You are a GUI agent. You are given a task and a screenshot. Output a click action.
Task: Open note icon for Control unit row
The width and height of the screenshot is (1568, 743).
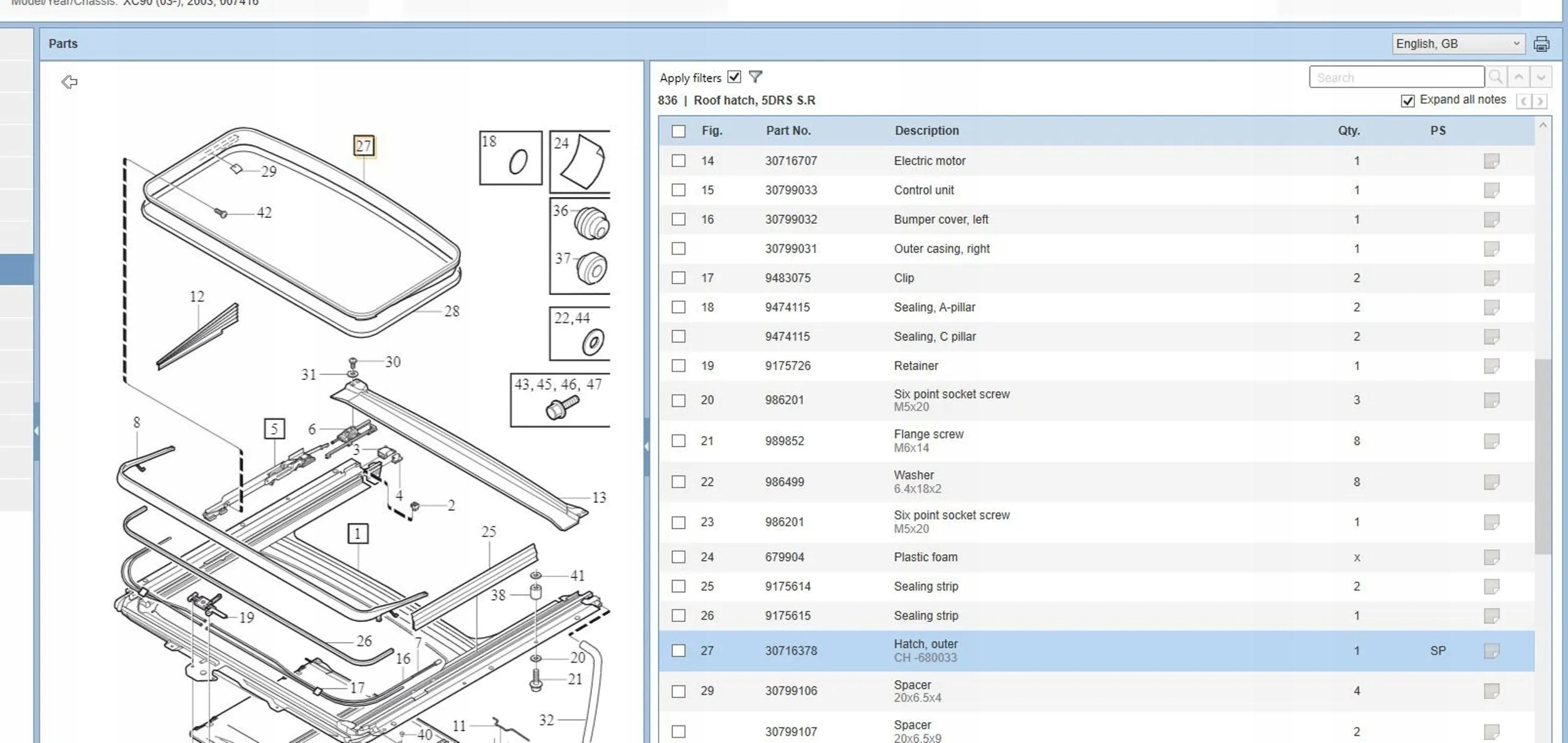pyautogui.click(x=1491, y=190)
